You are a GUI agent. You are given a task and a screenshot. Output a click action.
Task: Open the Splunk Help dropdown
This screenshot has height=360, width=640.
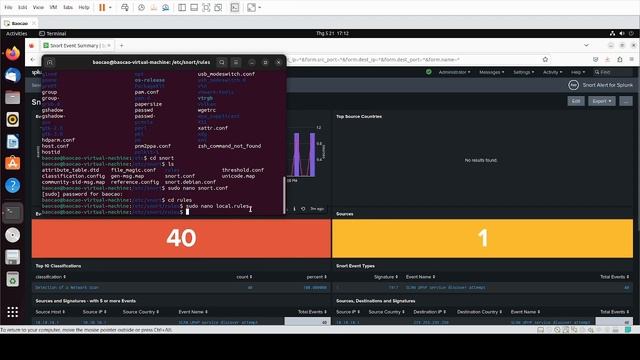(x=578, y=72)
